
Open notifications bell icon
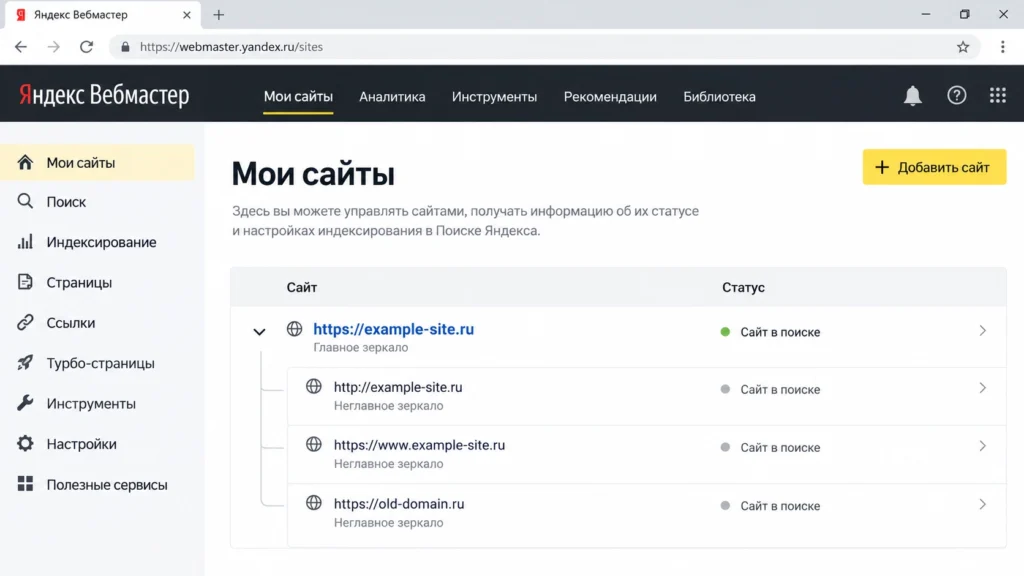coord(912,96)
